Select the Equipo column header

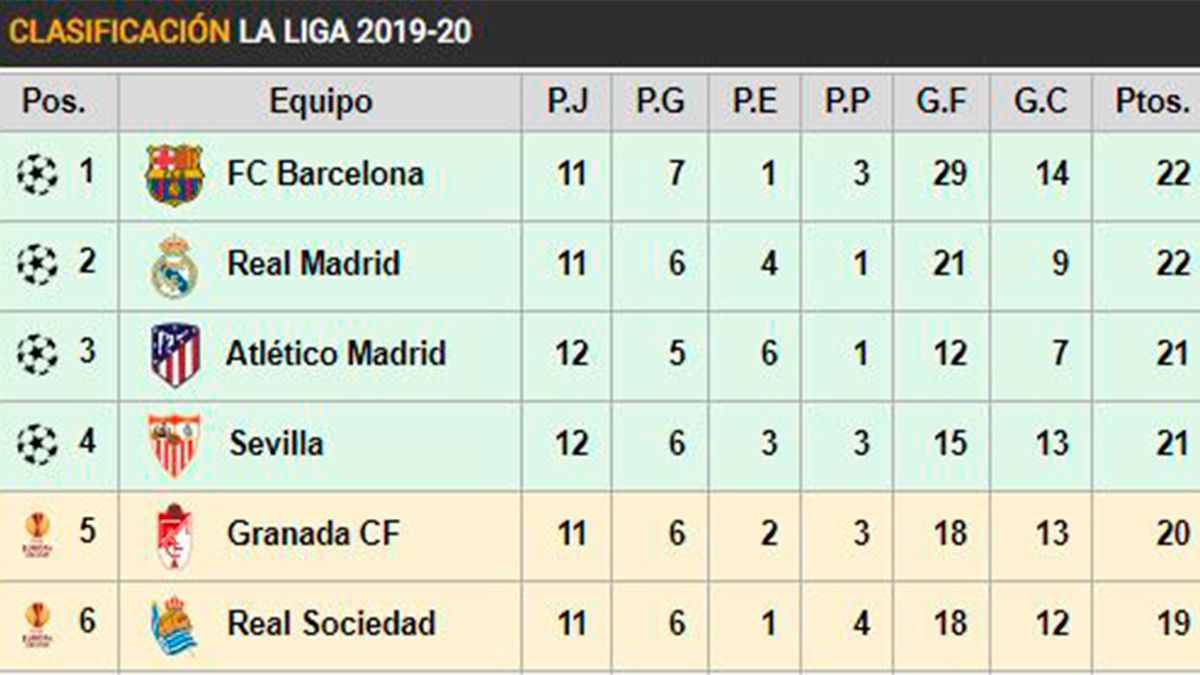(x=320, y=101)
